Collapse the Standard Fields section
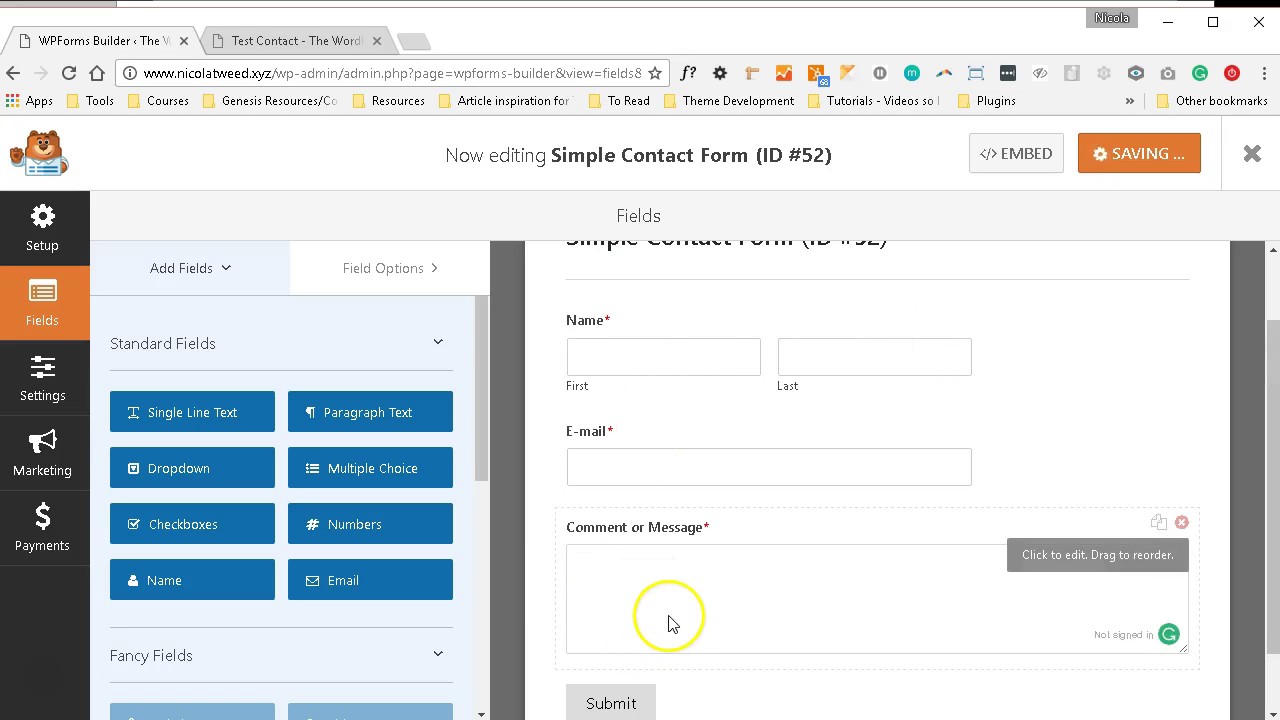1280x720 pixels. [x=438, y=343]
